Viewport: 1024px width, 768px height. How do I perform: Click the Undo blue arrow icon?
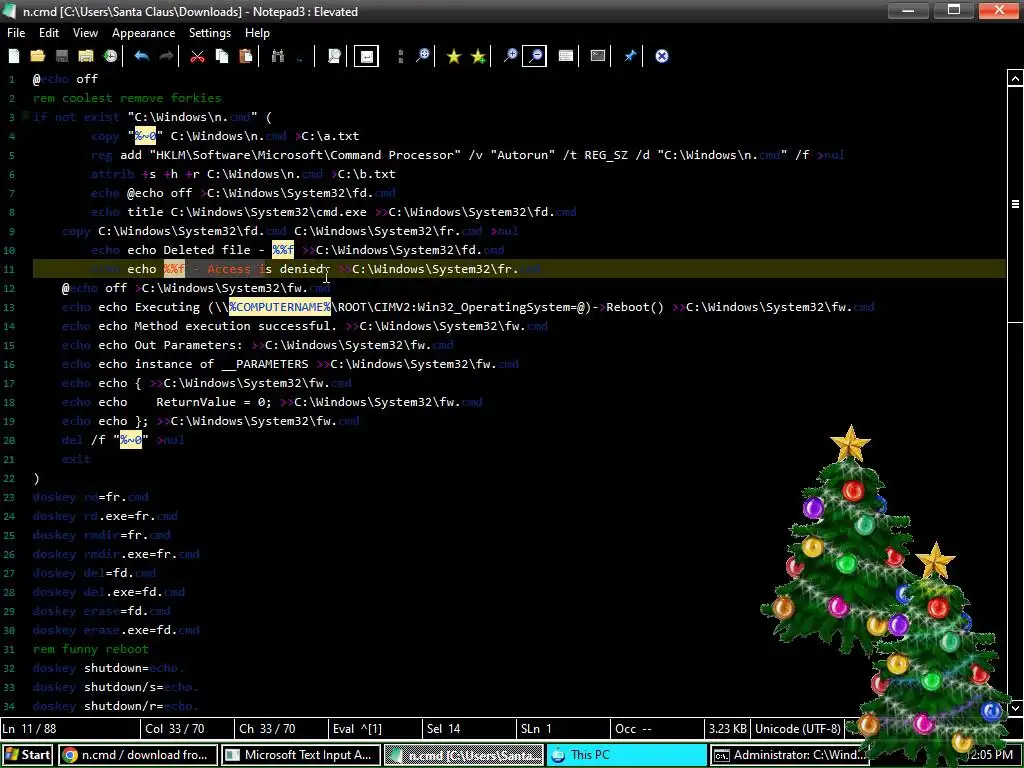141,56
